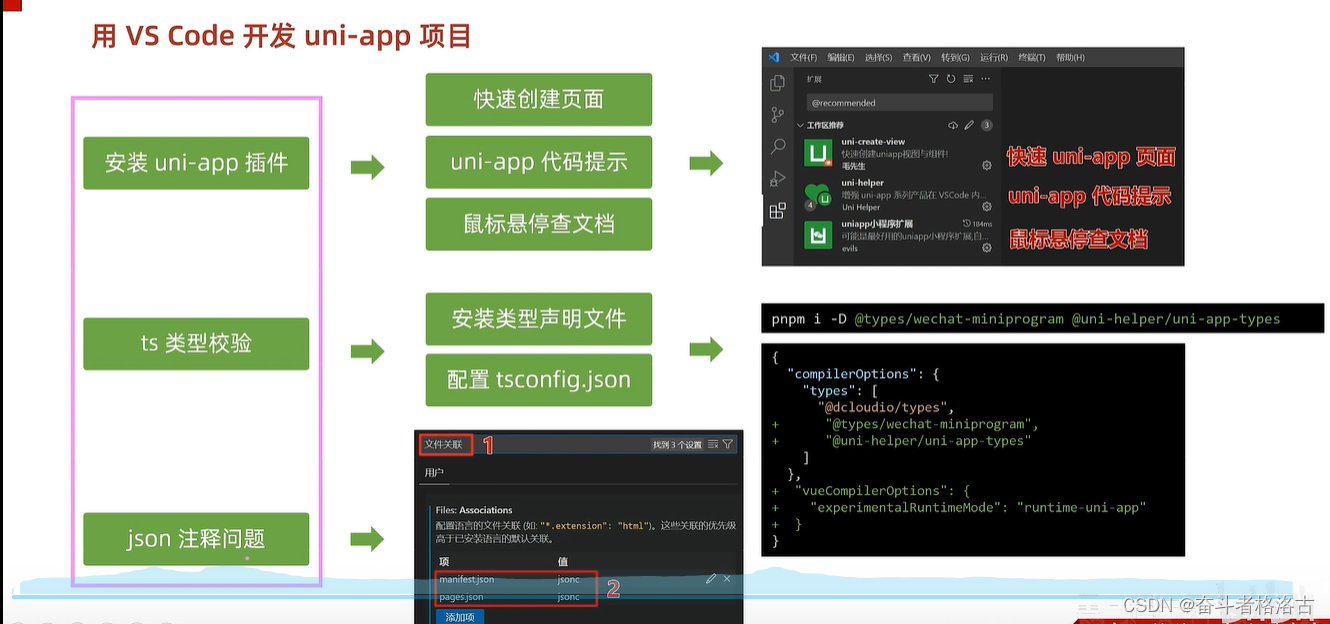
Task: Click the pencil icon beside 工作区推荐
Action: pos(969,125)
